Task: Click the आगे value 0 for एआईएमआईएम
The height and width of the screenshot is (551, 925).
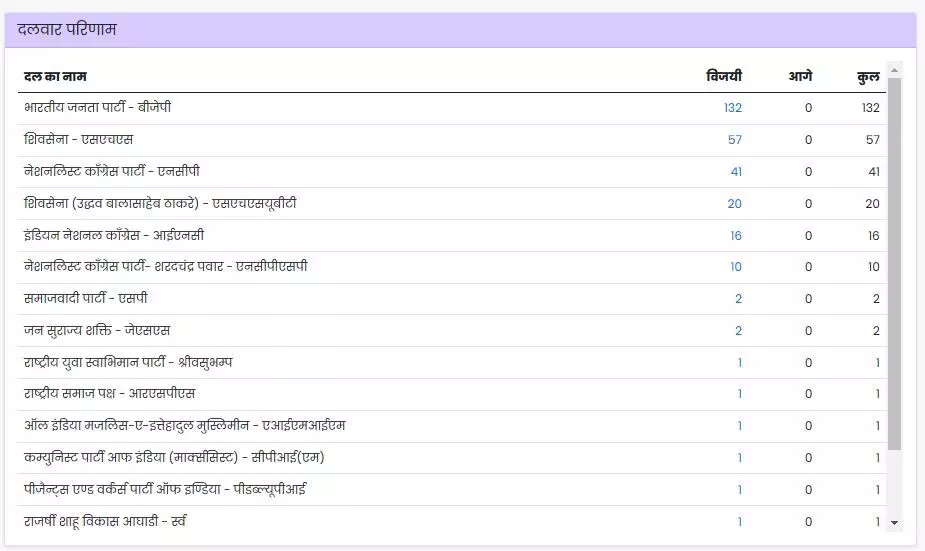Action: pyautogui.click(x=808, y=425)
